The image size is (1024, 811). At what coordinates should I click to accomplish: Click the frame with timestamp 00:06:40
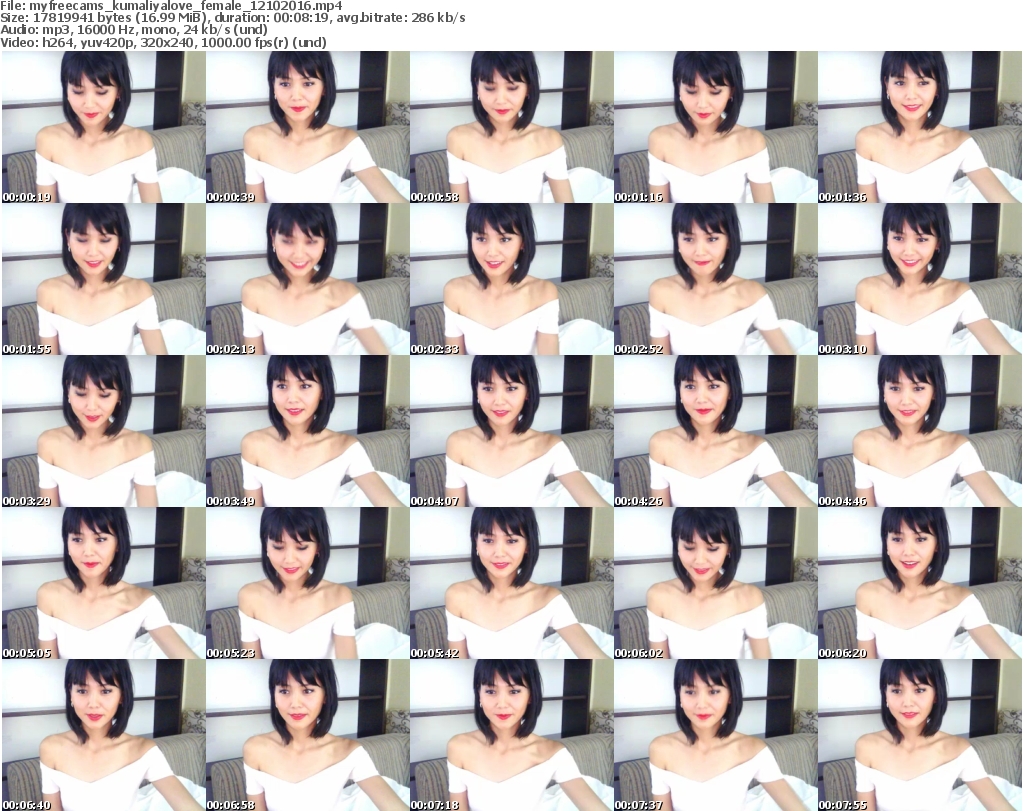(104, 735)
